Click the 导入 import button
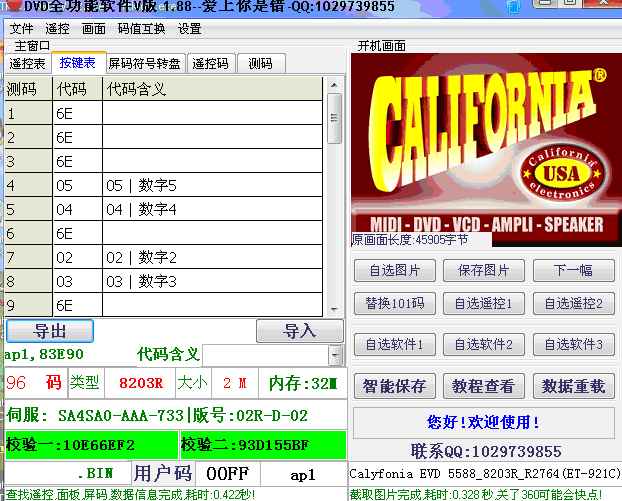The height and width of the screenshot is (501, 622). [300, 331]
